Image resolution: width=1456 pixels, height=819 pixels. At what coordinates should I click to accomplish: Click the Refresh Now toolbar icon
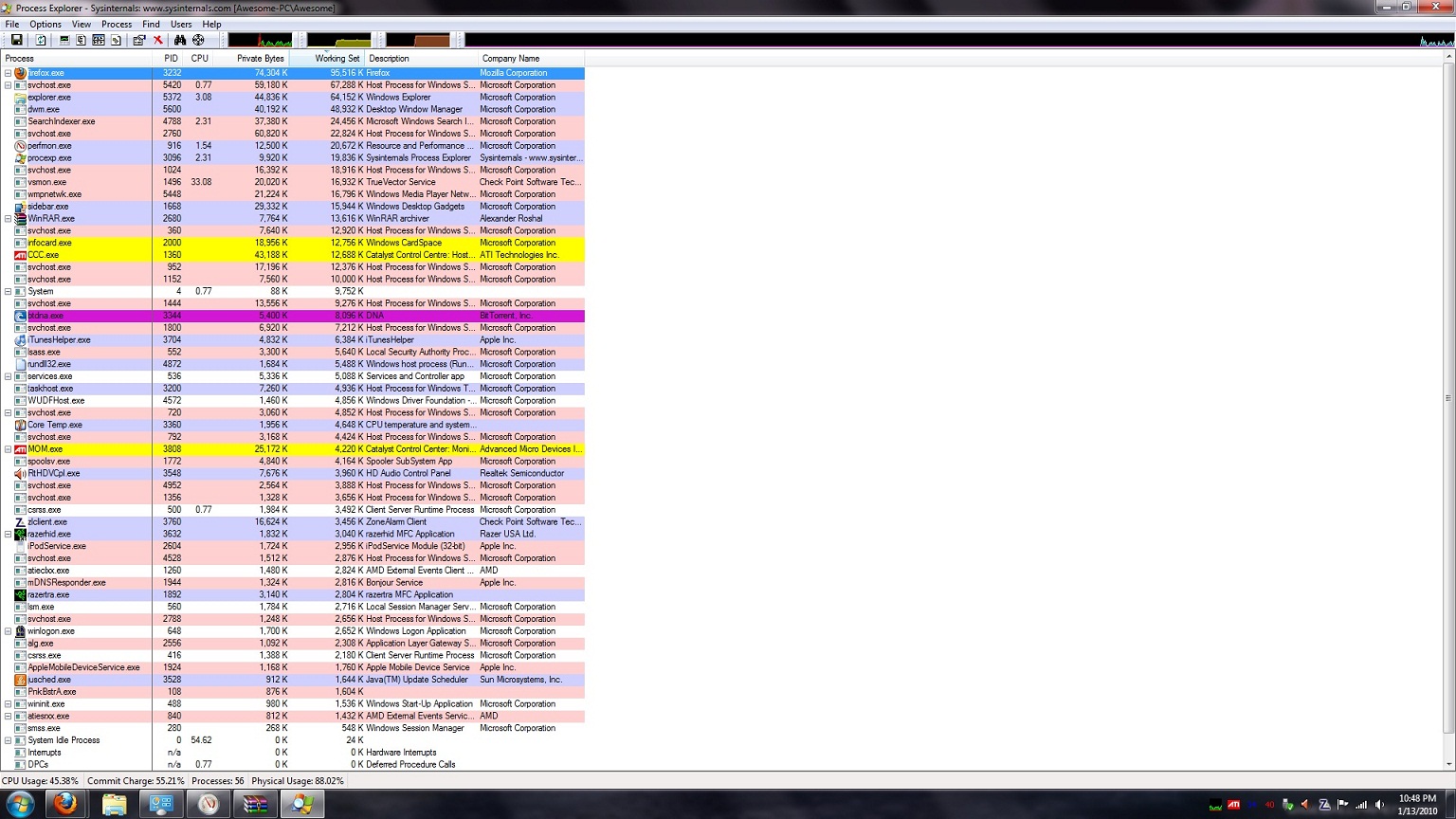pyautogui.click(x=41, y=40)
